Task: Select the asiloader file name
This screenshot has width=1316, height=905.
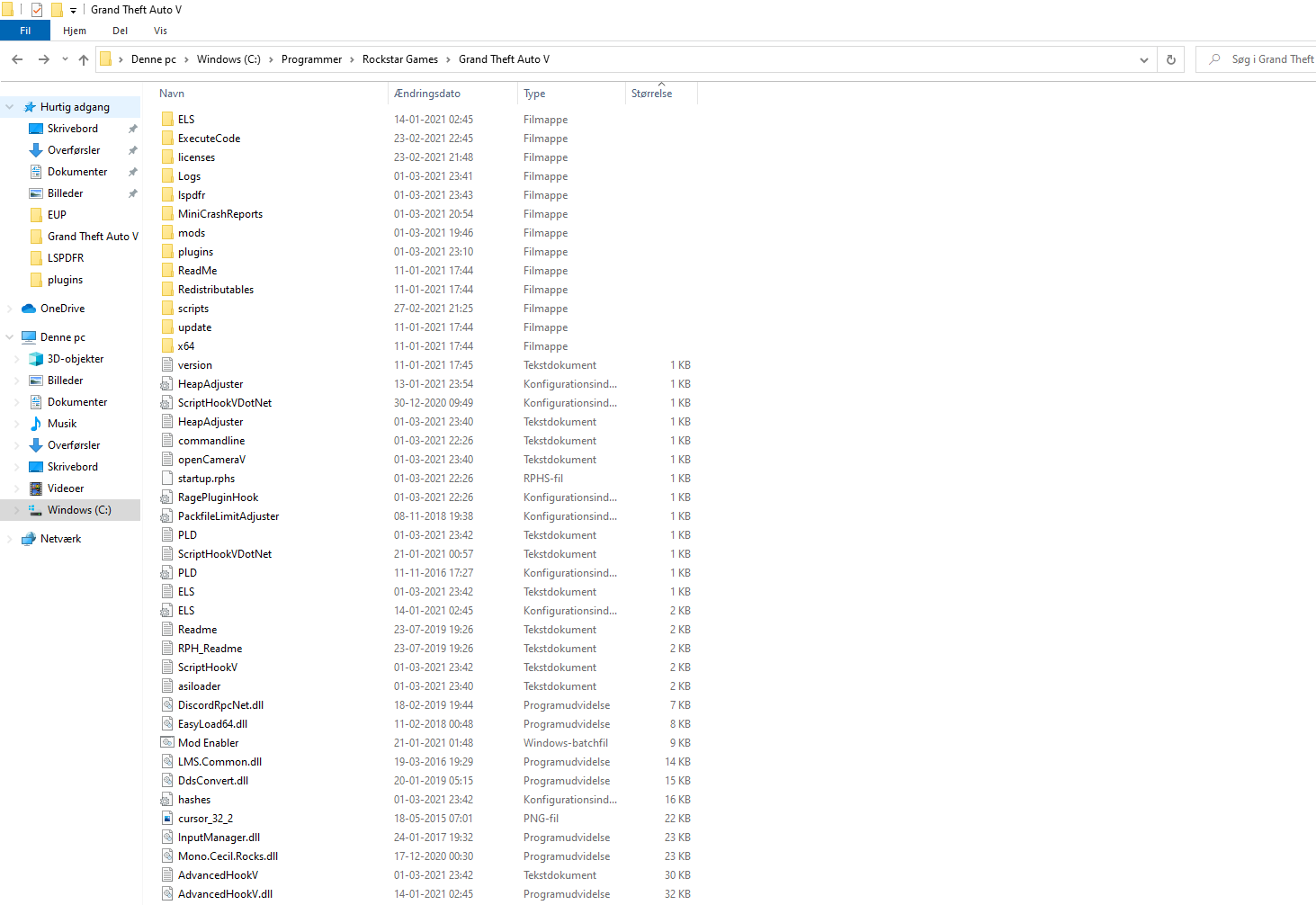Action: pos(199,686)
